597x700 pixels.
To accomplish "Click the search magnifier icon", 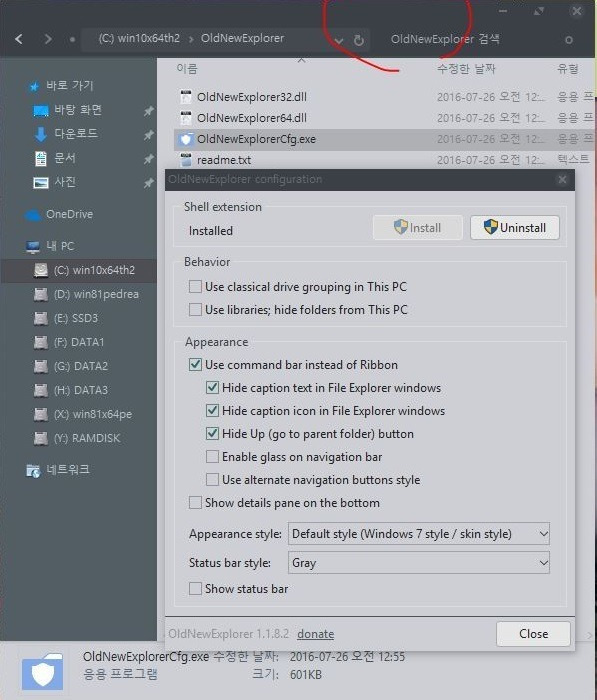I will coord(568,40).
